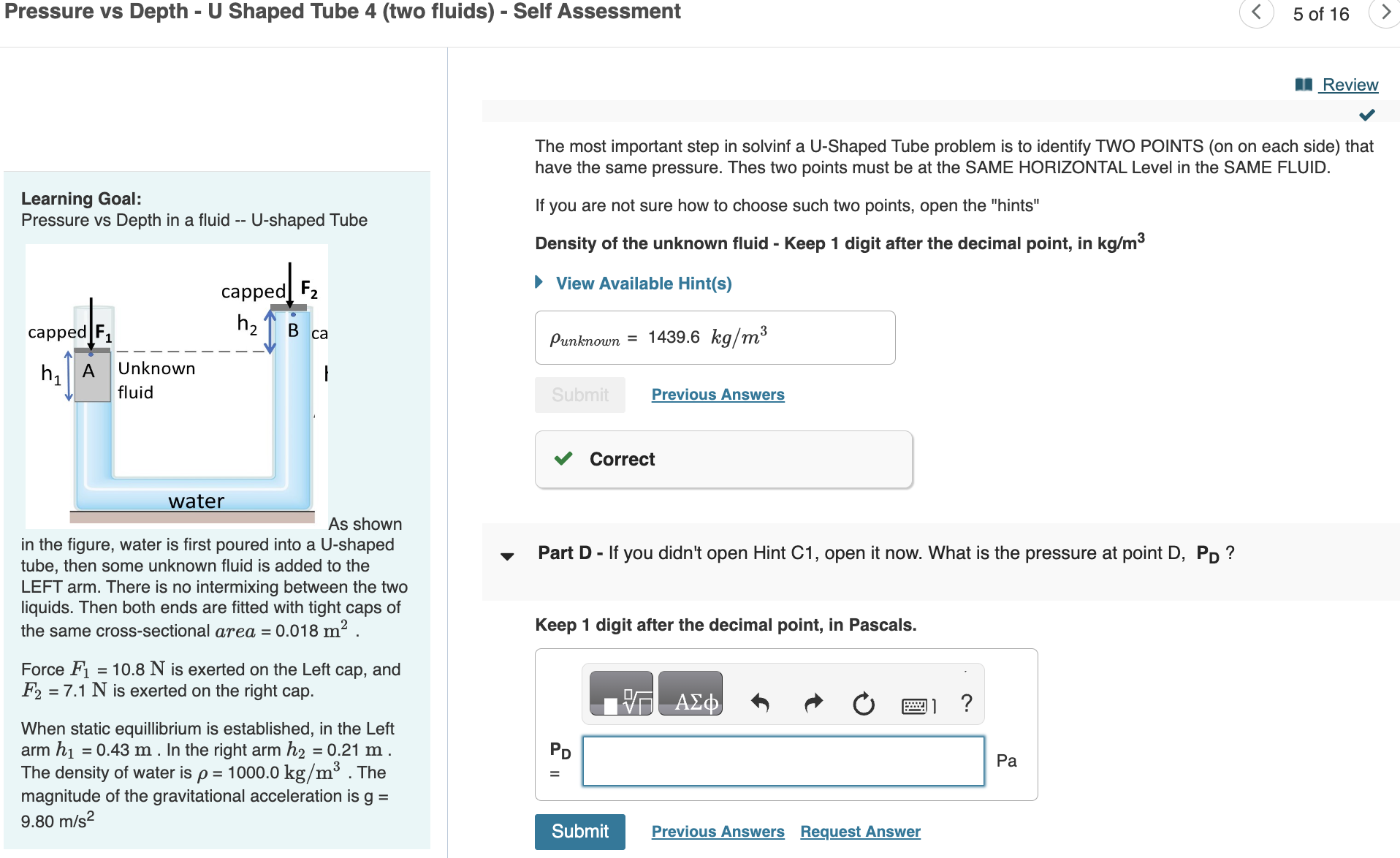Image resolution: width=1400 pixels, height=858 pixels.
Task: Click the help question mark icon
Action: pyautogui.click(x=966, y=703)
